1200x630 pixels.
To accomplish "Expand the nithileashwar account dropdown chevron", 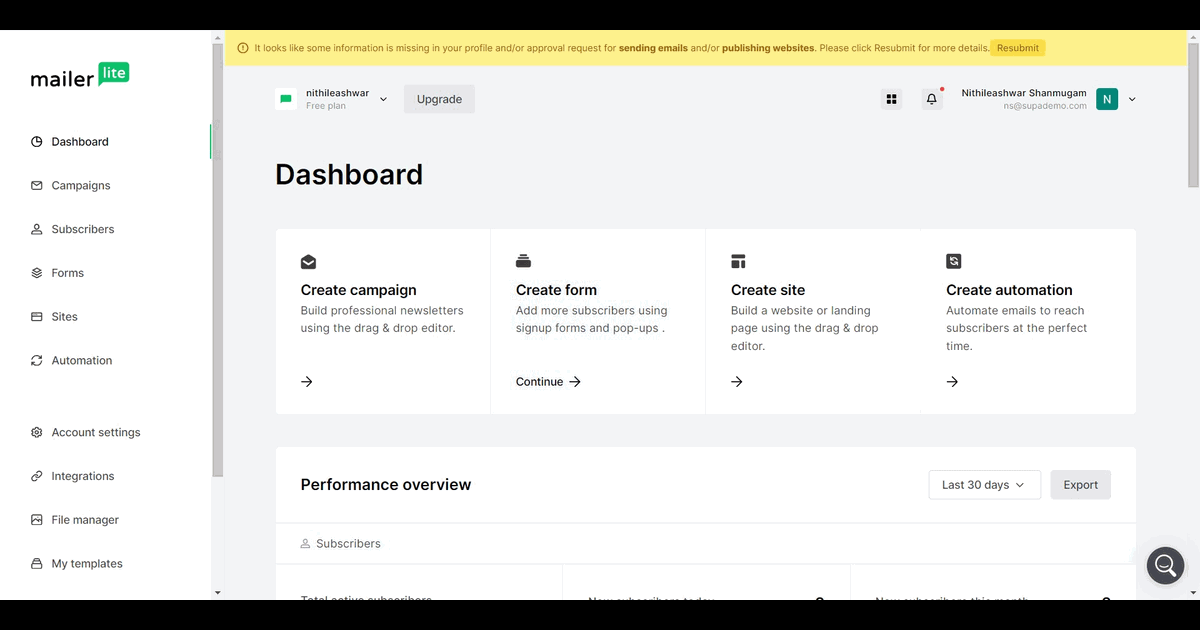I will [383, 99].
